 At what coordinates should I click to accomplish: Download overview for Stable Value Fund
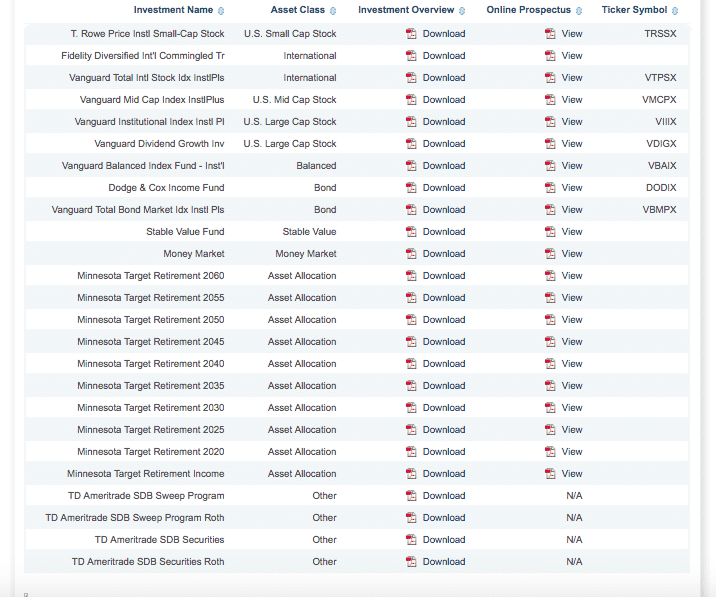[444, 232]
